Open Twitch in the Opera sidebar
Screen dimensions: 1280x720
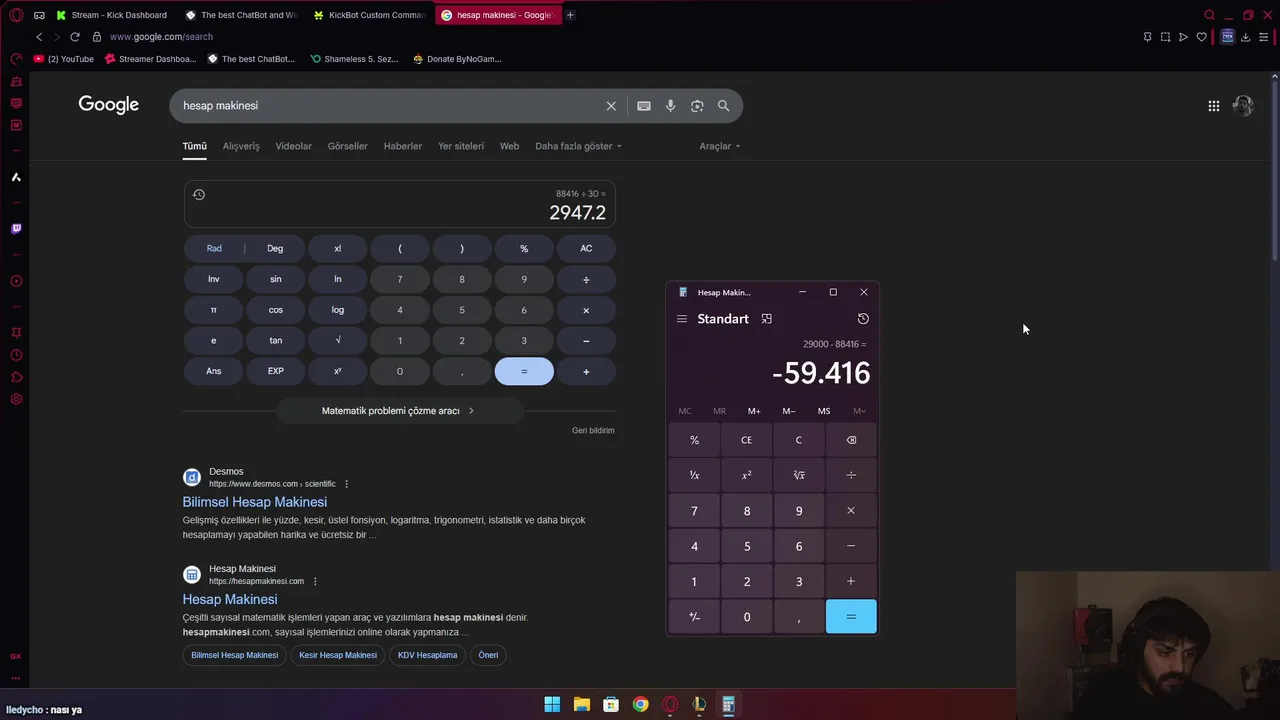pyautogui.click(x=16, y=229)
